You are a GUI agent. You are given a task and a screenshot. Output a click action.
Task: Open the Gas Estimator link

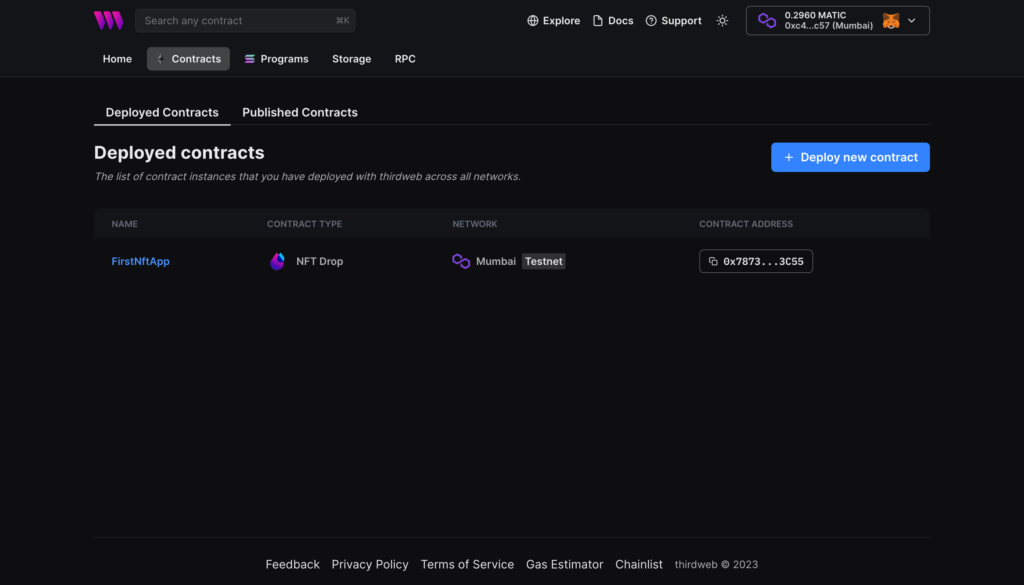(x=564, y=564)
